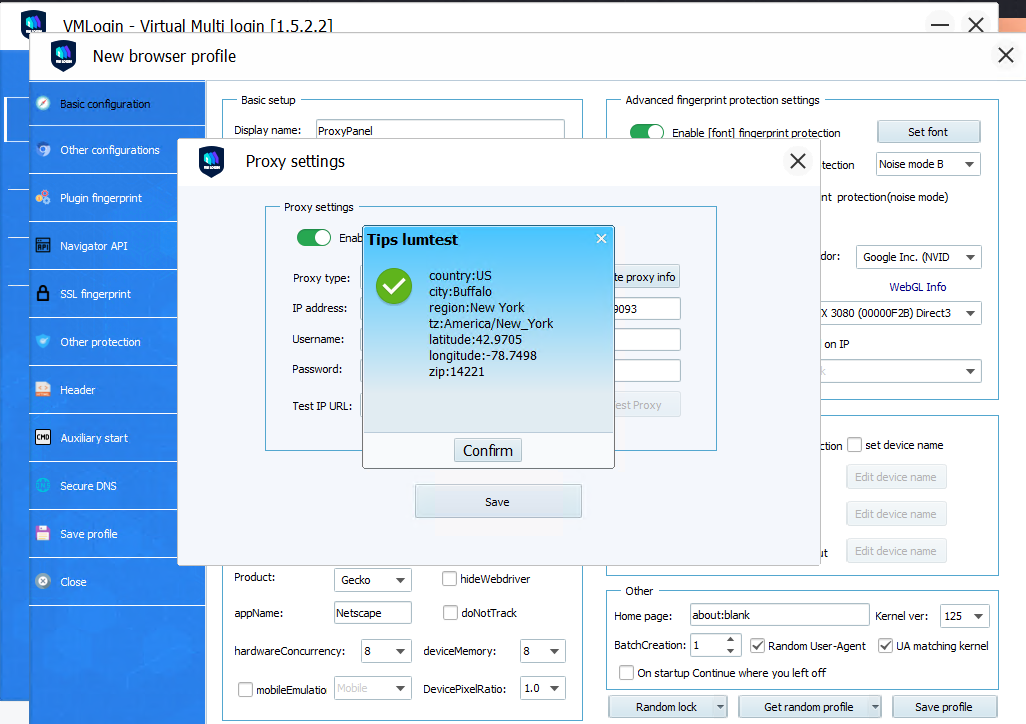Viewport: 1026px width, 724px height.
Task: Click the Basic configuration compass icon
Action: point(43,103)
